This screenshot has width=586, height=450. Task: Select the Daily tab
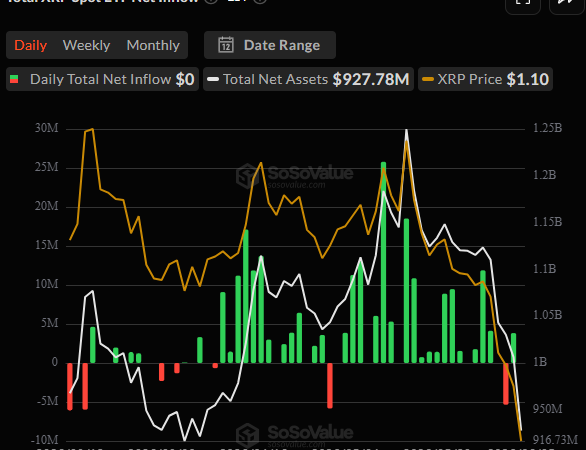(x=31, y=45)
